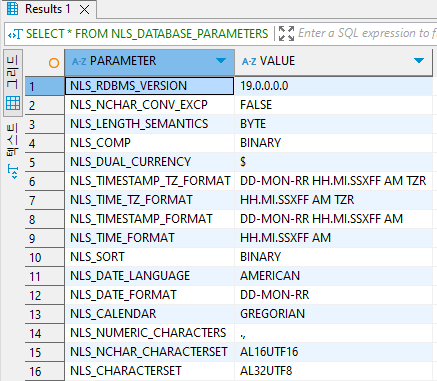Select the GREGORIAN value cell
The height and width of the screenshot is (381, 437).
[333, 314]
